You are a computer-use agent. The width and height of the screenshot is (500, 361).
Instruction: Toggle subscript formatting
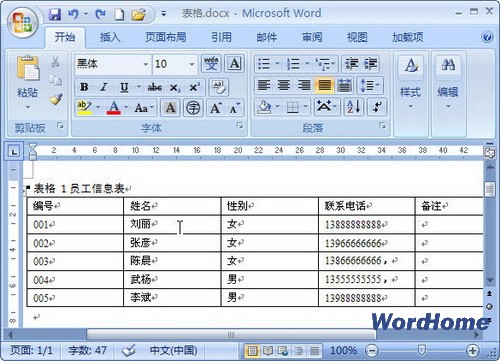[174, 87]
